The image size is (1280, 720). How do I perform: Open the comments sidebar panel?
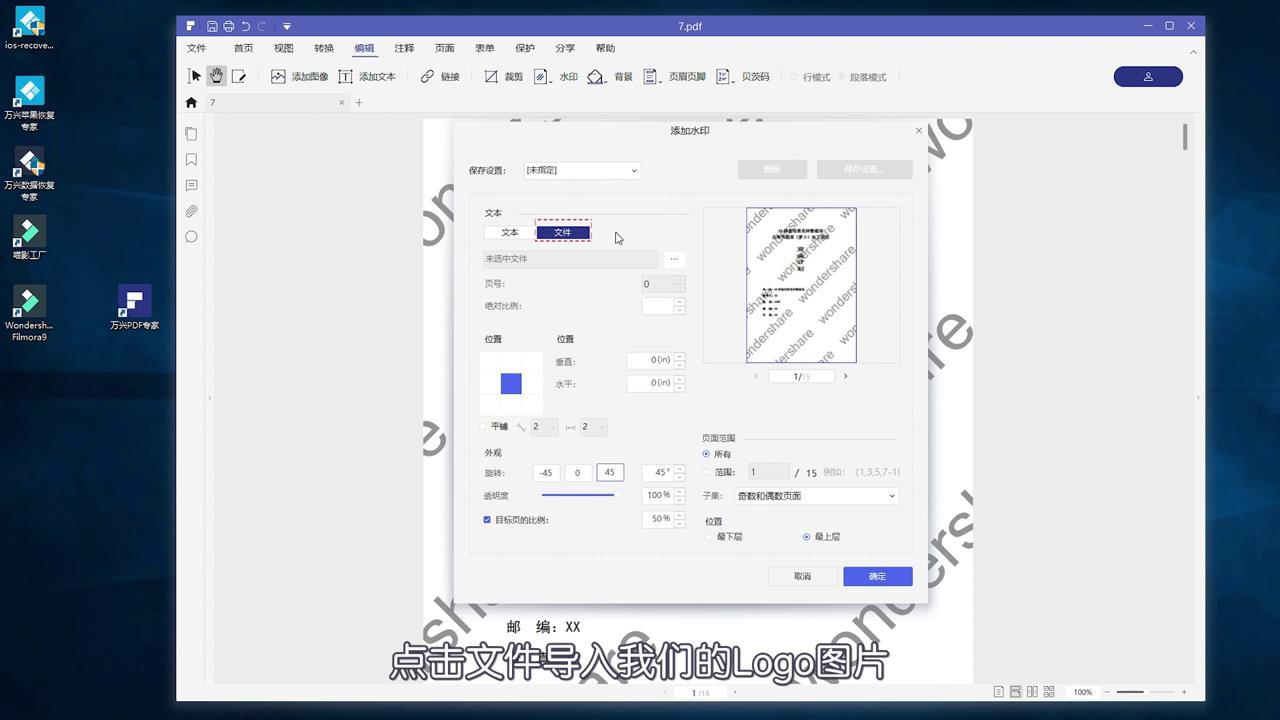(x=191, y=185)
